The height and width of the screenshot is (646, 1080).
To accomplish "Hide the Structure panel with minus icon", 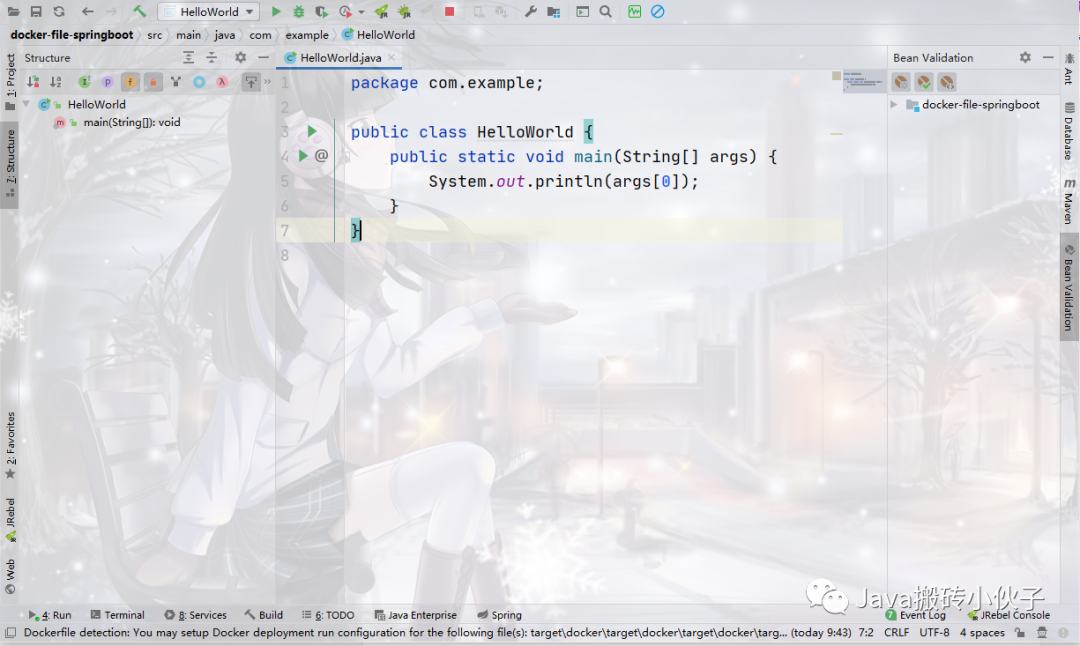I will click(263, 57).
